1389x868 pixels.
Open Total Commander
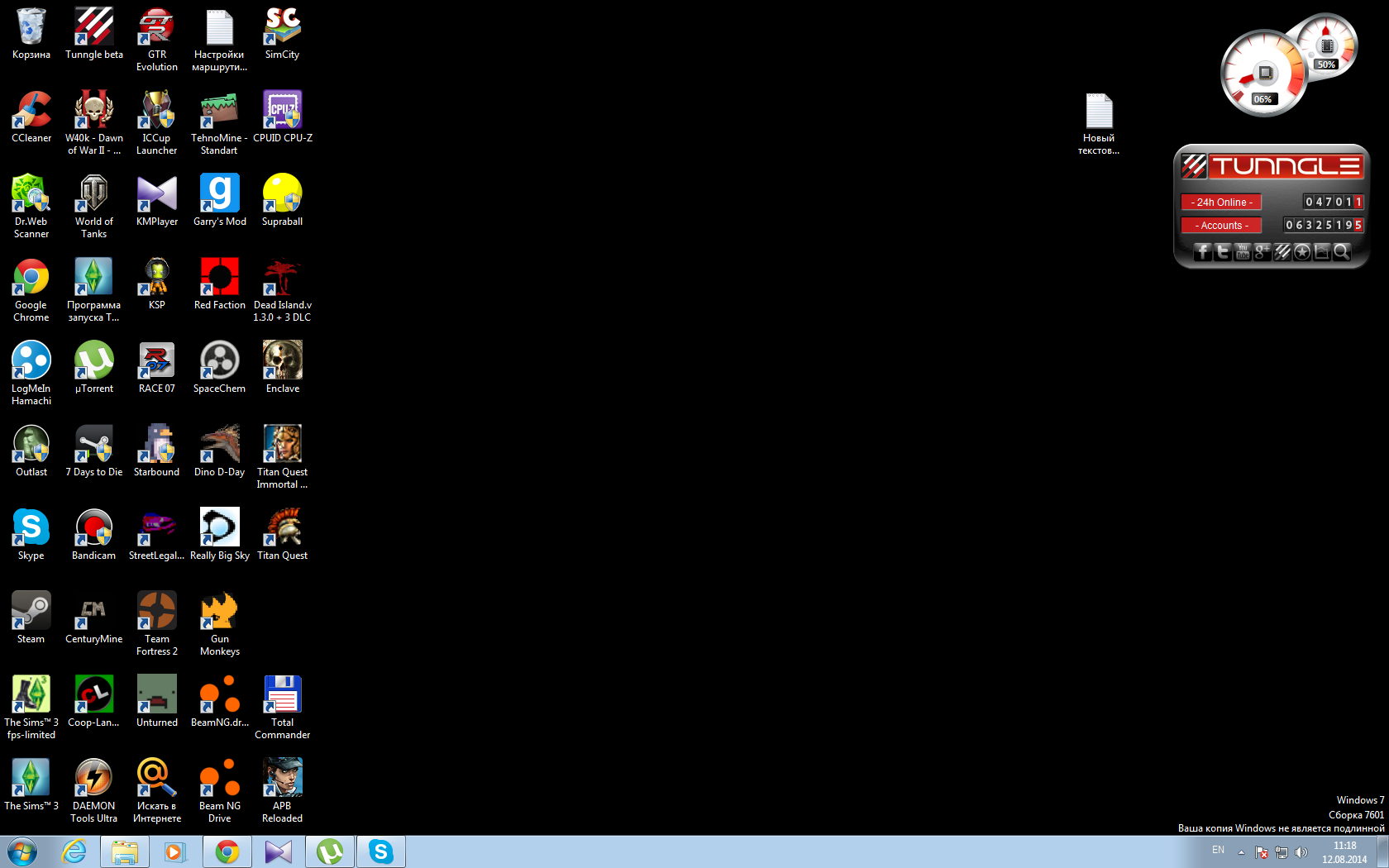pyautogui.click(x=283, y=708)
